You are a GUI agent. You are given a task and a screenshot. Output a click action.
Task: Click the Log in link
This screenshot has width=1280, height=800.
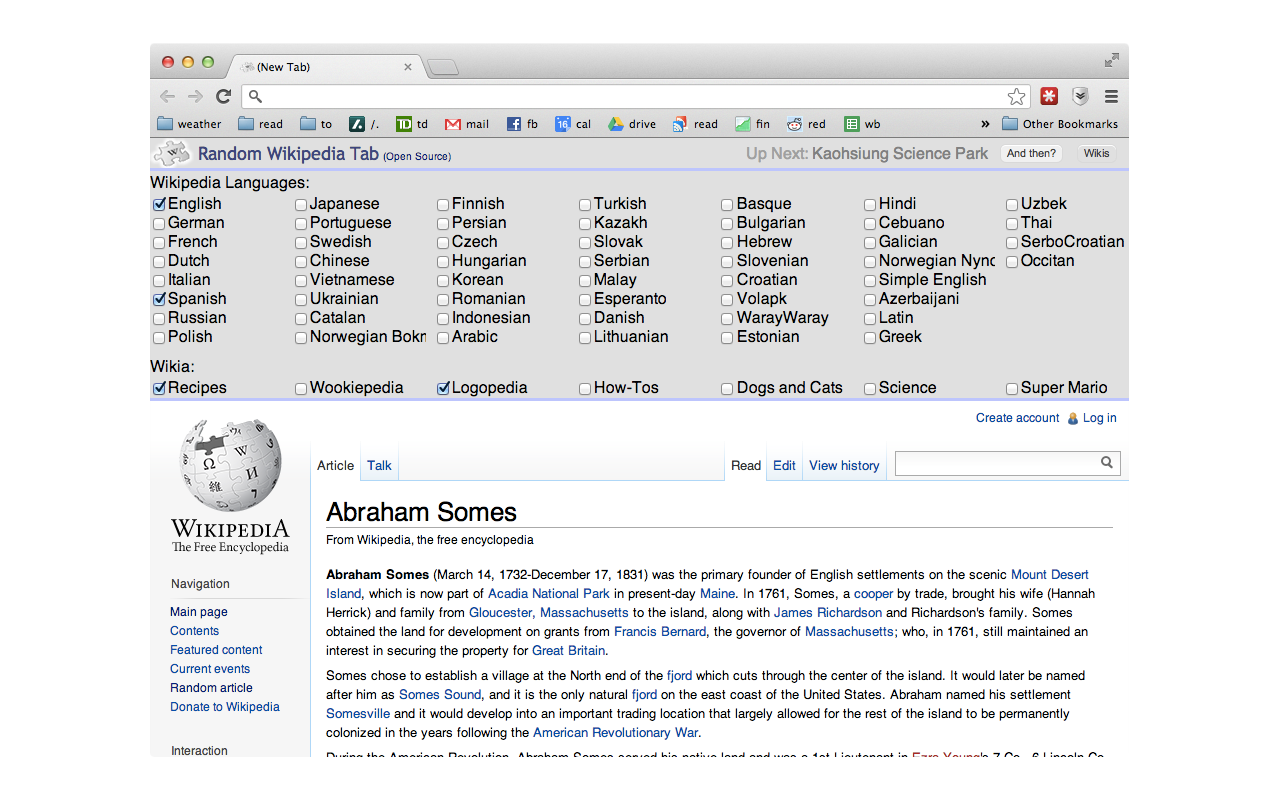[1099, 418]
